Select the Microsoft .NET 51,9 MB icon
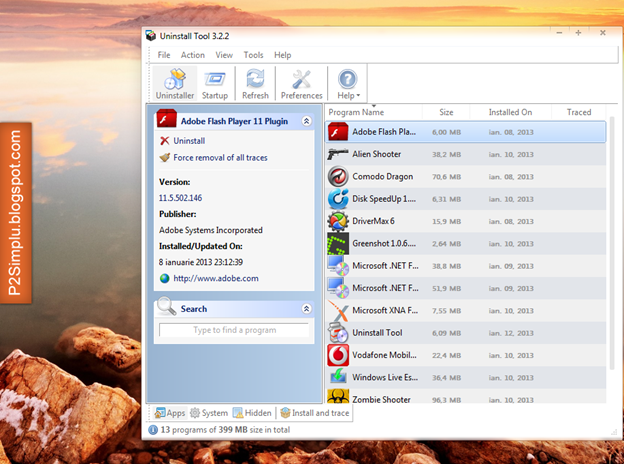The height and width of the screenshot is (464, 624). [x=338, y=288]
